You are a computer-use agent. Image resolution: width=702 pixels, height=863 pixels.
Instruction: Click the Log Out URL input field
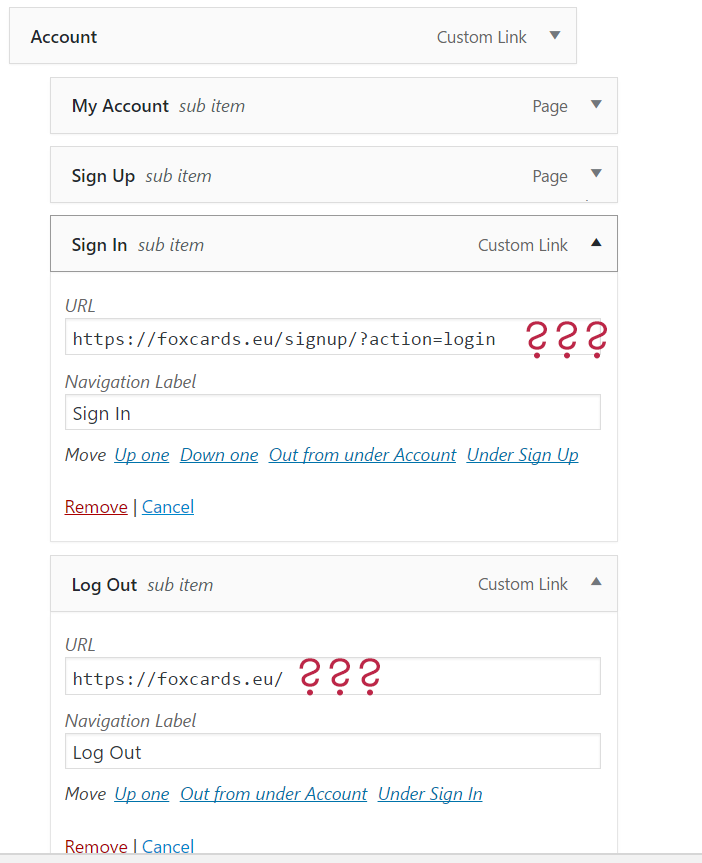tap(333, 676)
